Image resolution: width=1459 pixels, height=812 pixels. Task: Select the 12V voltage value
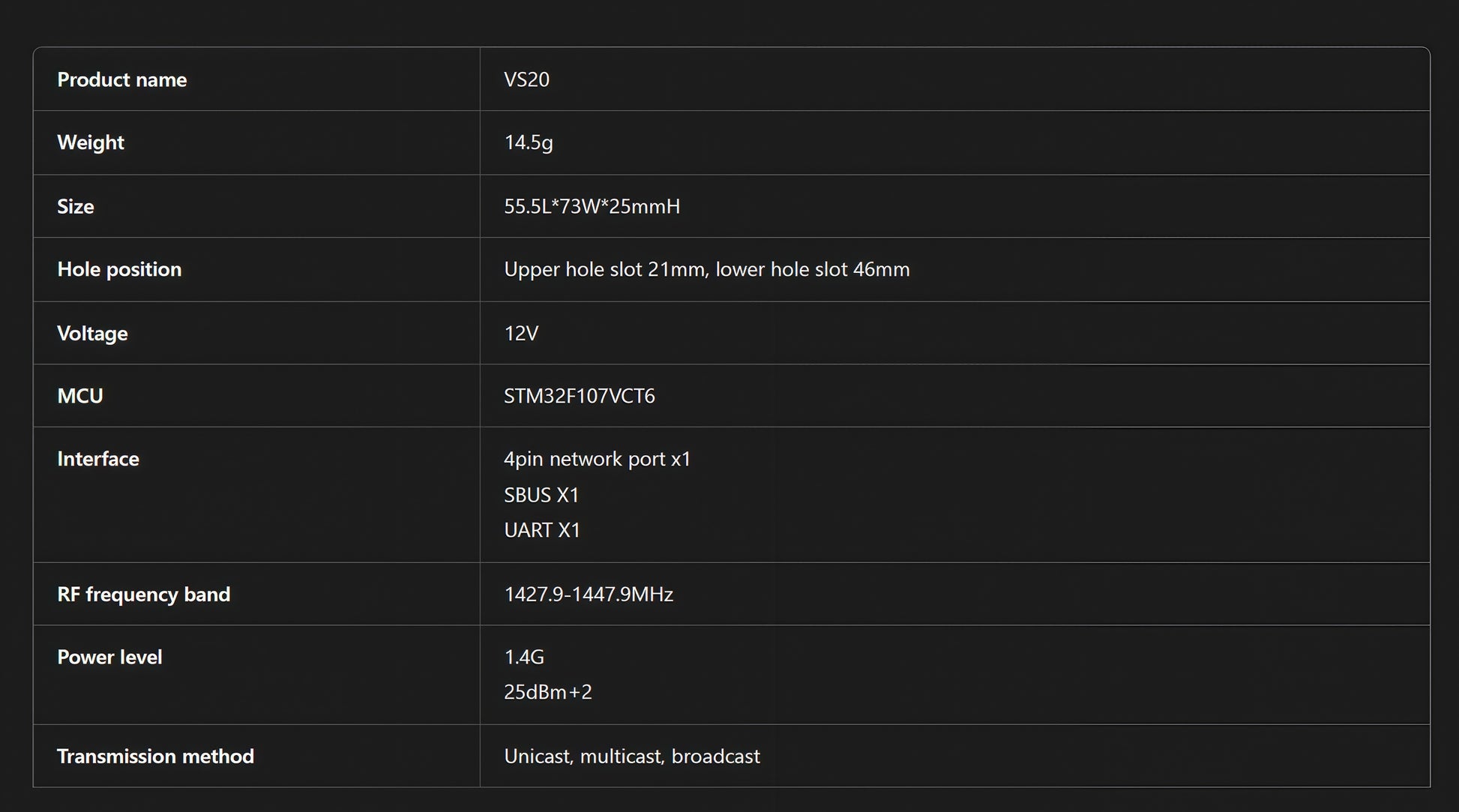pyautogui.click(x=521, y=333)
